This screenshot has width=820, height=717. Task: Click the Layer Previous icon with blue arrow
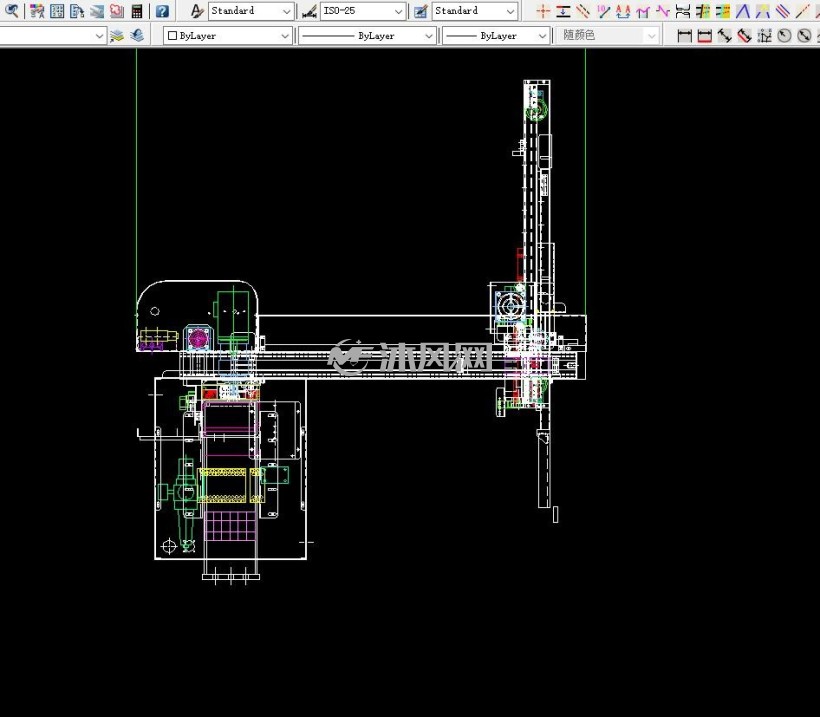coord(137,36)
